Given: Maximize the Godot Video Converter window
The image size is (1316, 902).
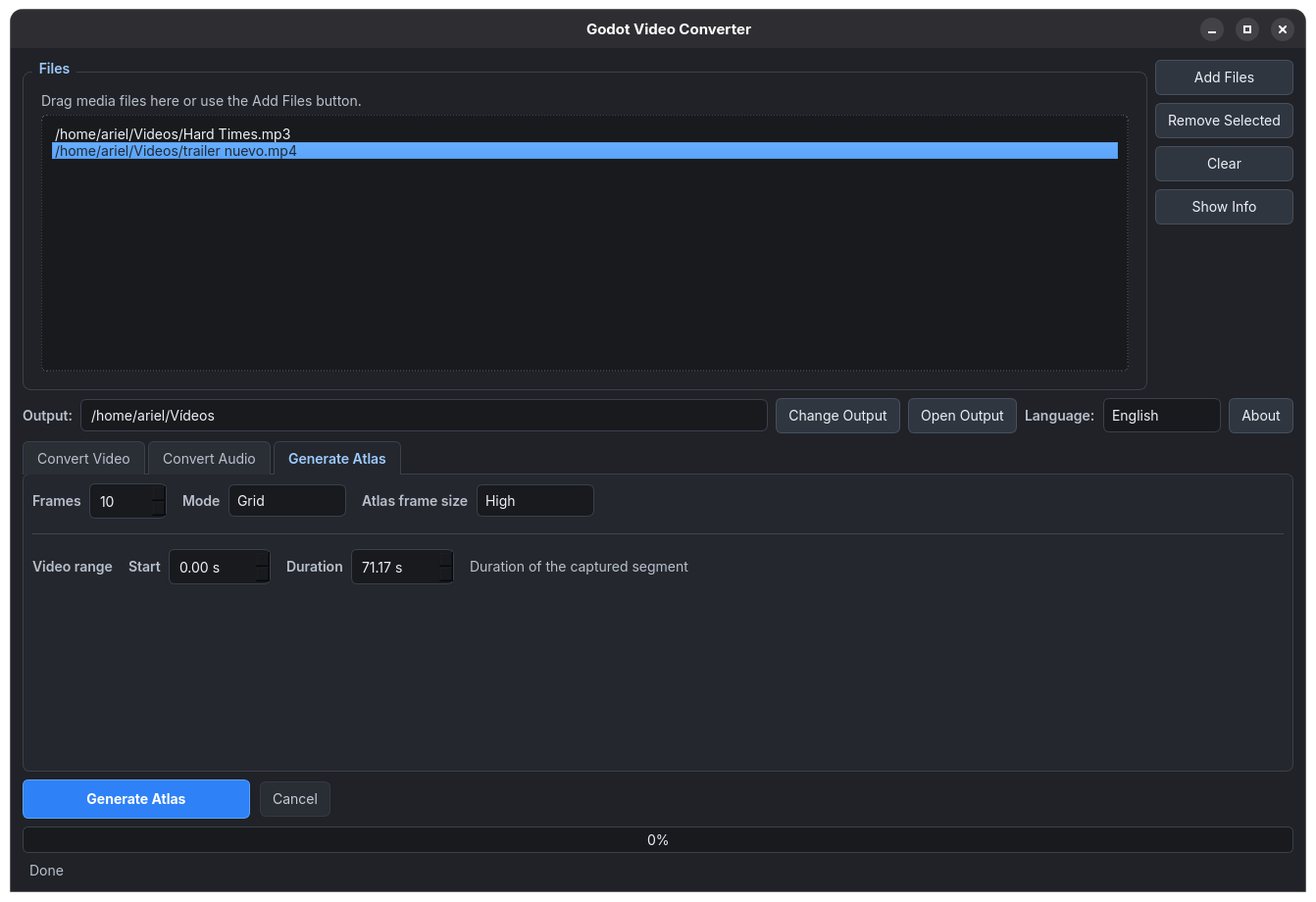Looking at the screenshot, I should [x=1247, y=29].
